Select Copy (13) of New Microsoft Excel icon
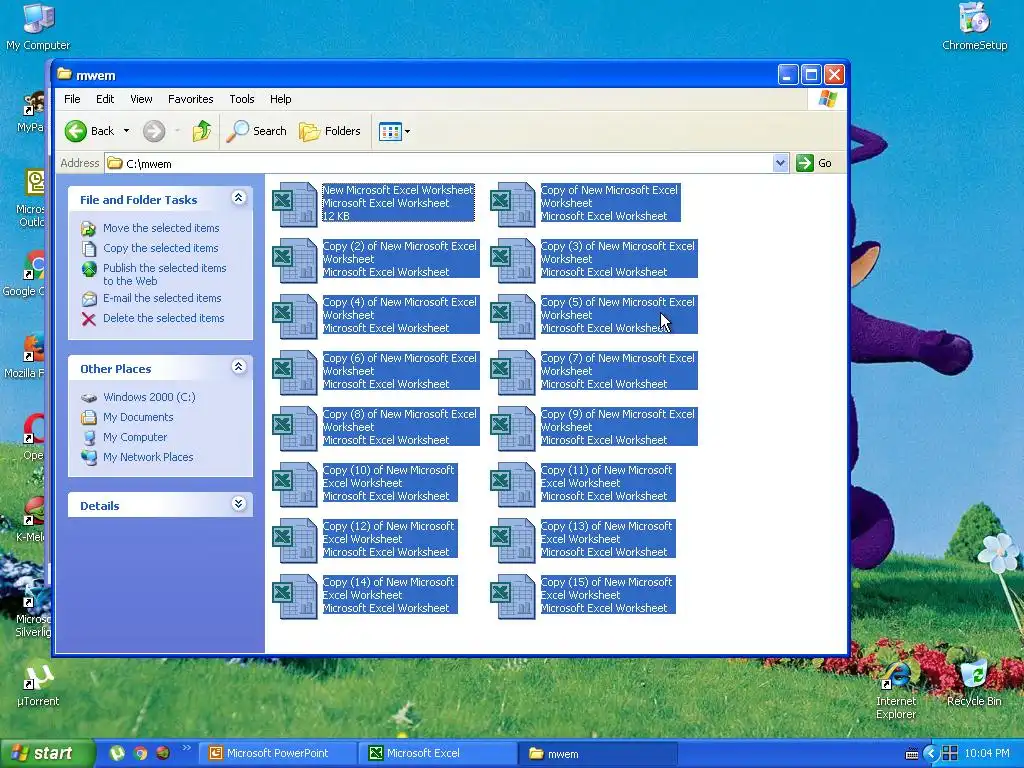 pos(513,541)
